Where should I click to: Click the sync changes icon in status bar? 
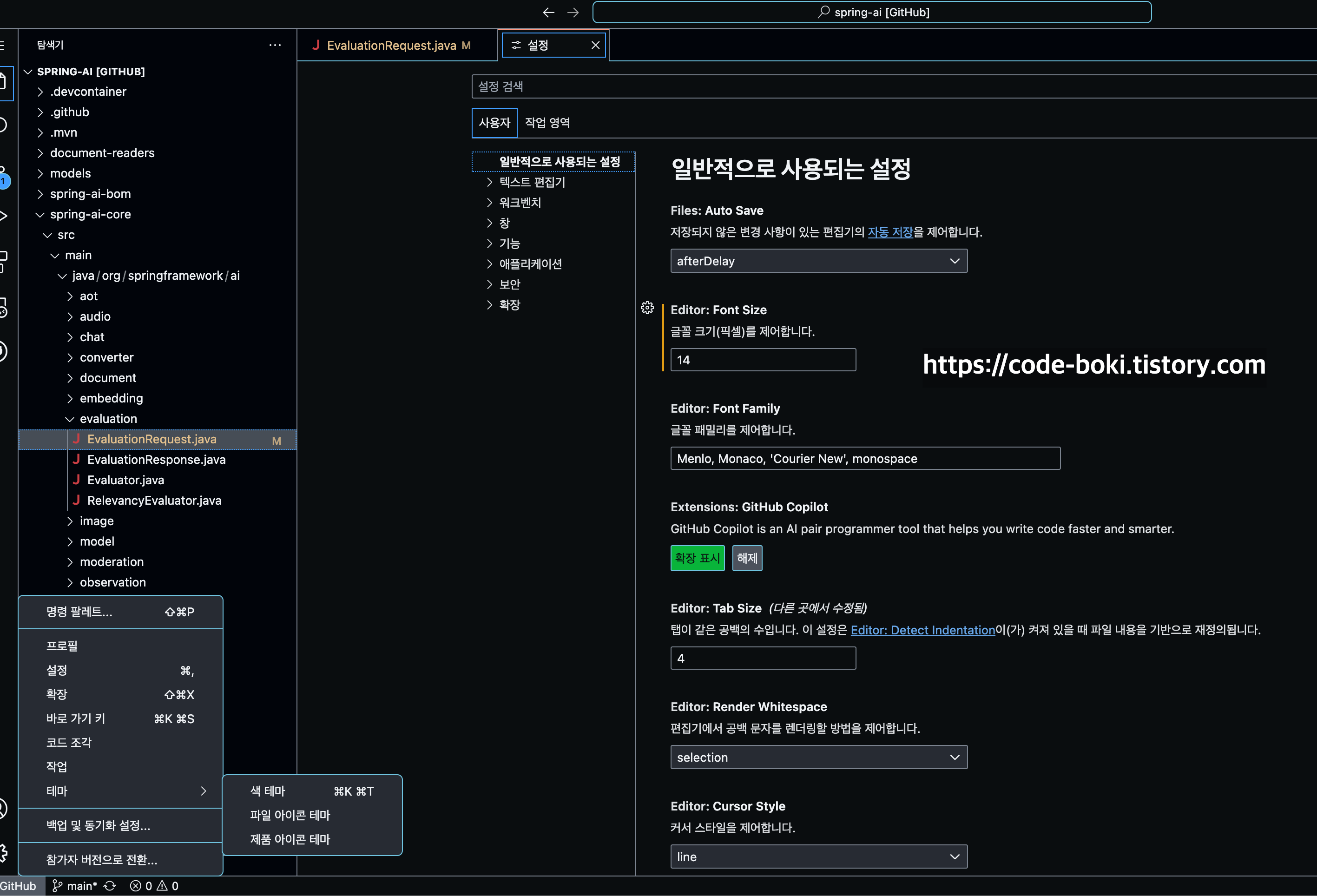[110, 886]
